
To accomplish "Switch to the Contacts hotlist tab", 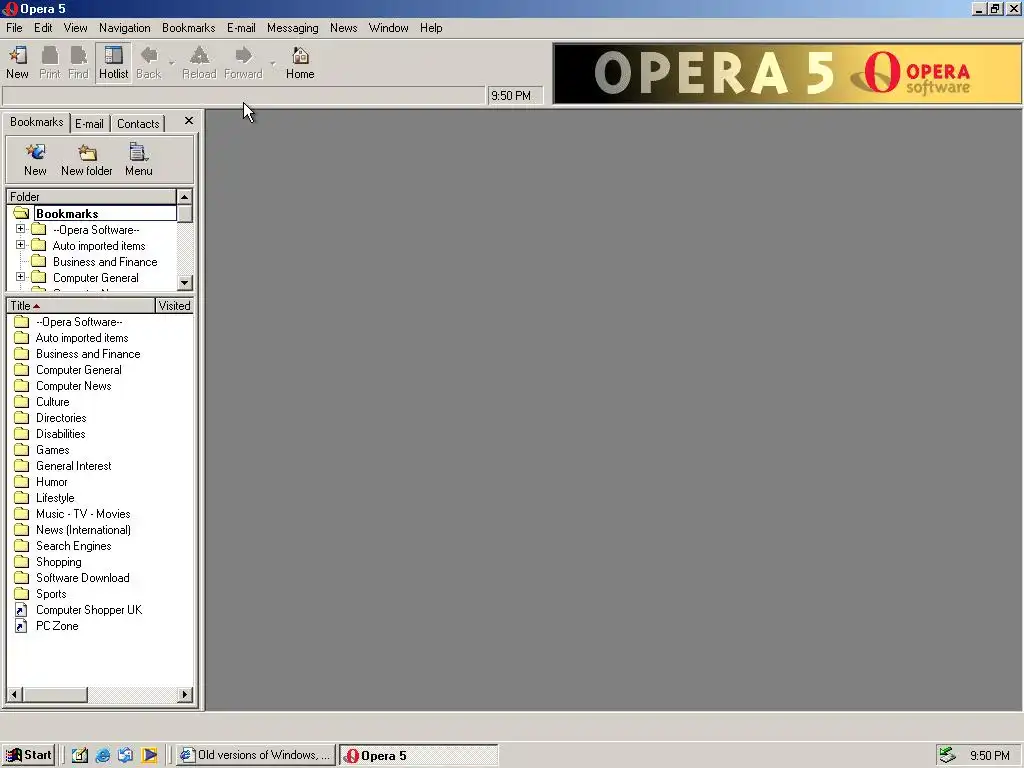I will (x=138, y=123).
